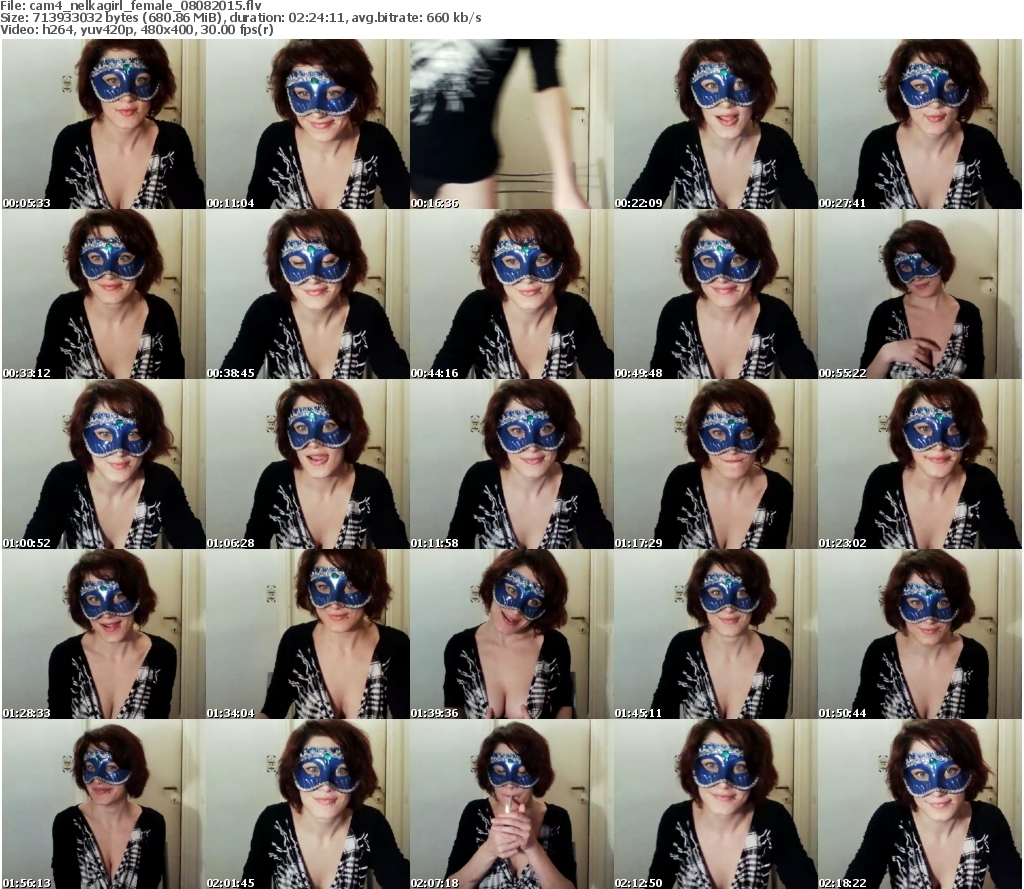Screen dimensions: 1024x889
Task: Click the thumbnail at 02:01:45
Action: coord(308,804)
